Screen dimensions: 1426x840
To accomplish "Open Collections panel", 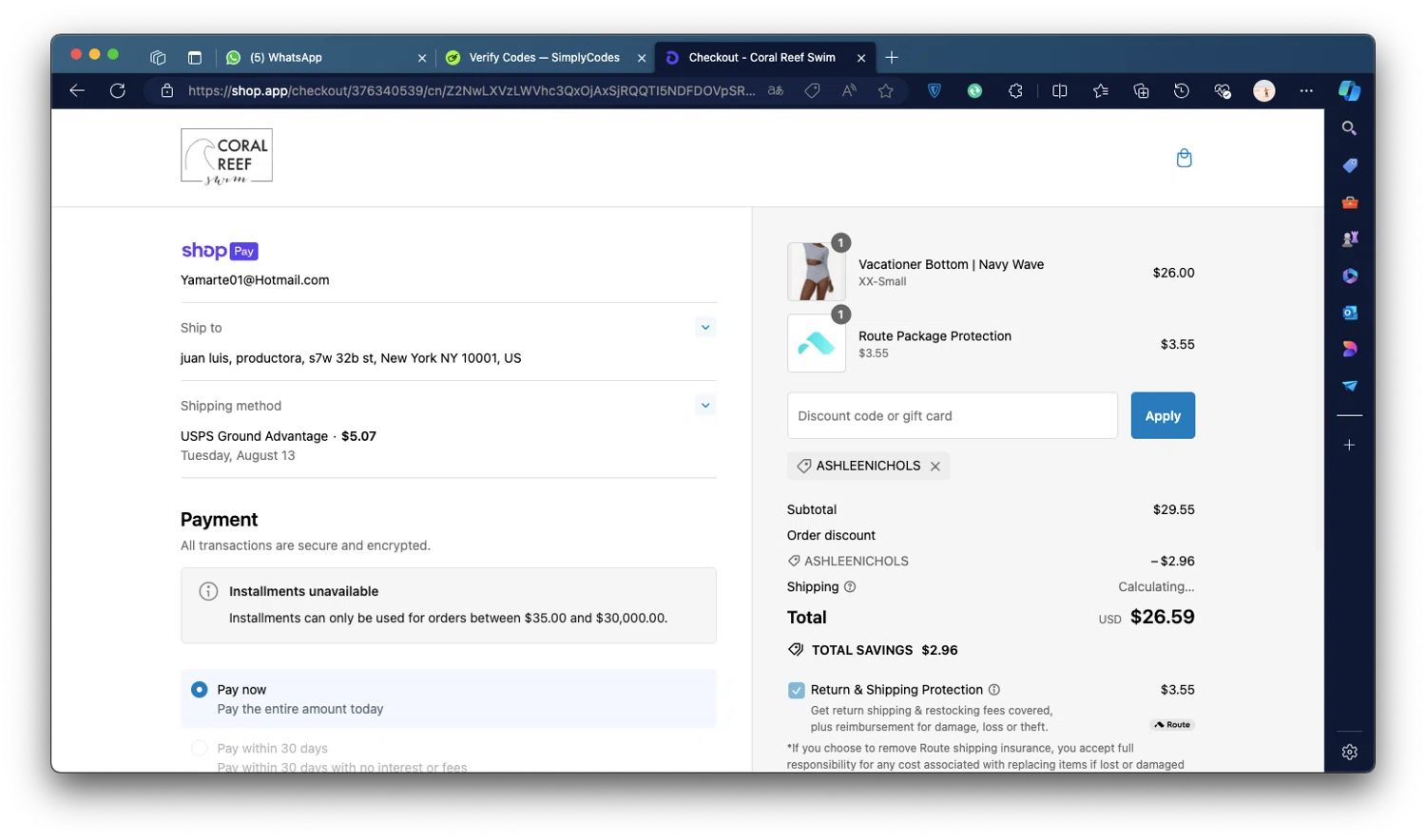I will 1142,90.
